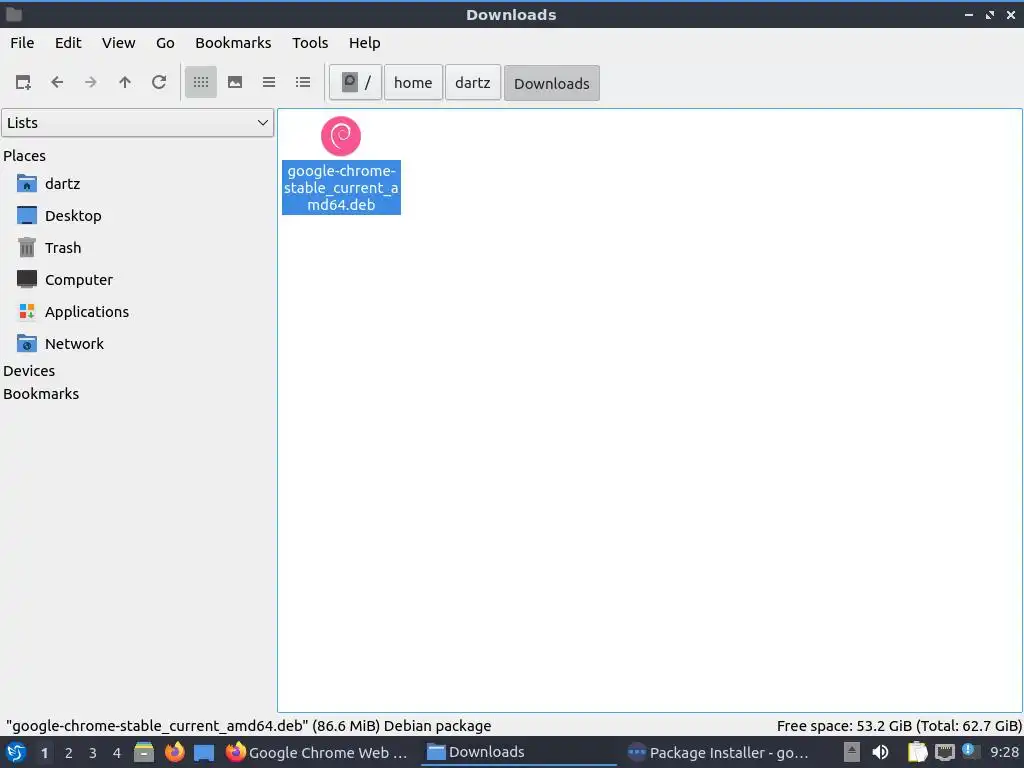Switch to workspace 4

tap(117, 753)
